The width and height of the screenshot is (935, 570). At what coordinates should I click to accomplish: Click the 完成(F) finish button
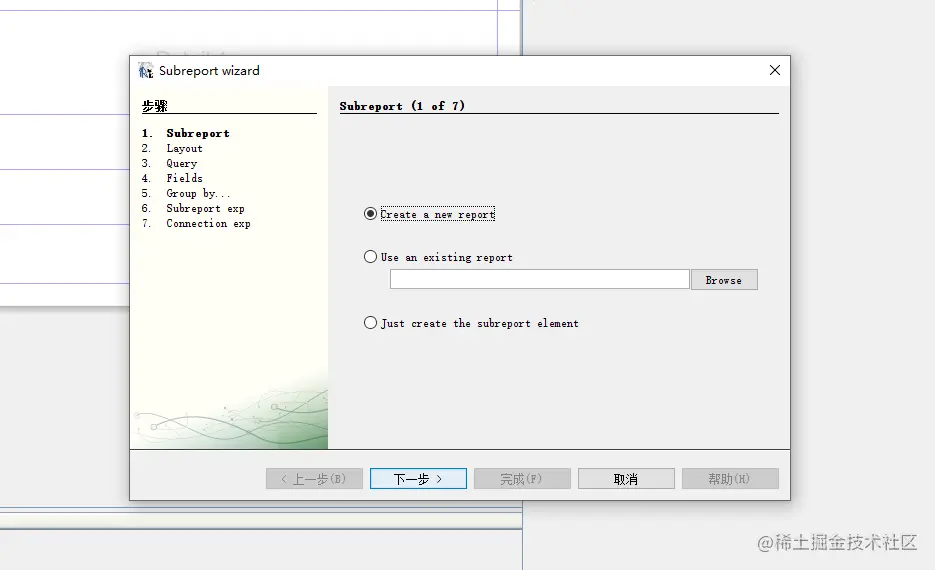coord(522,479)
